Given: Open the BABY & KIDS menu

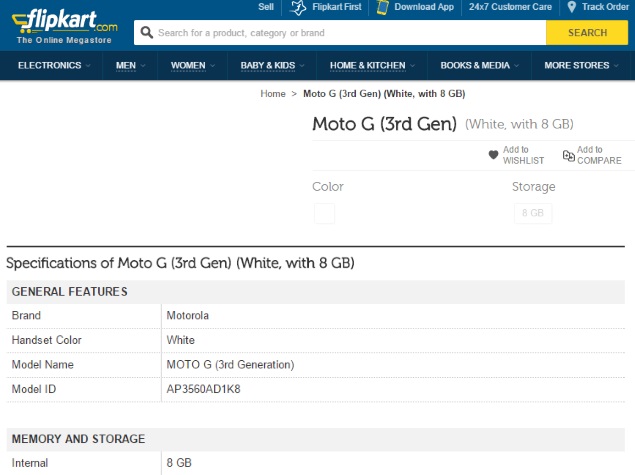Looking at the screenshot, I should point(268,65).
